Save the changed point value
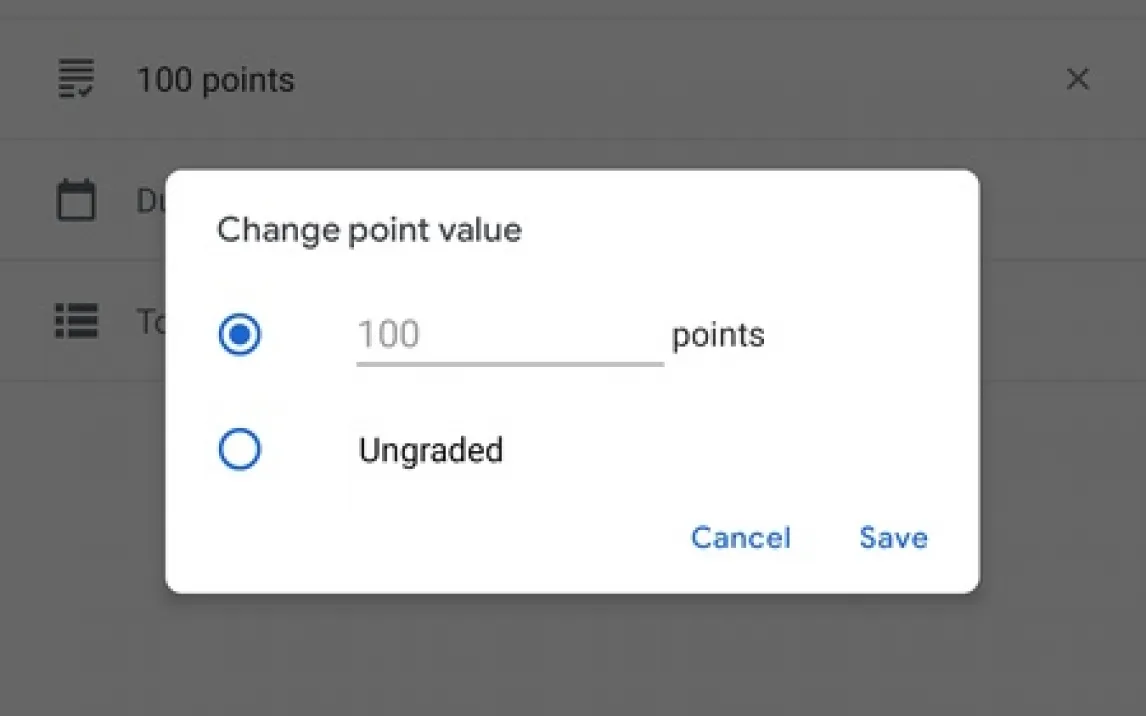 (893, 538)
